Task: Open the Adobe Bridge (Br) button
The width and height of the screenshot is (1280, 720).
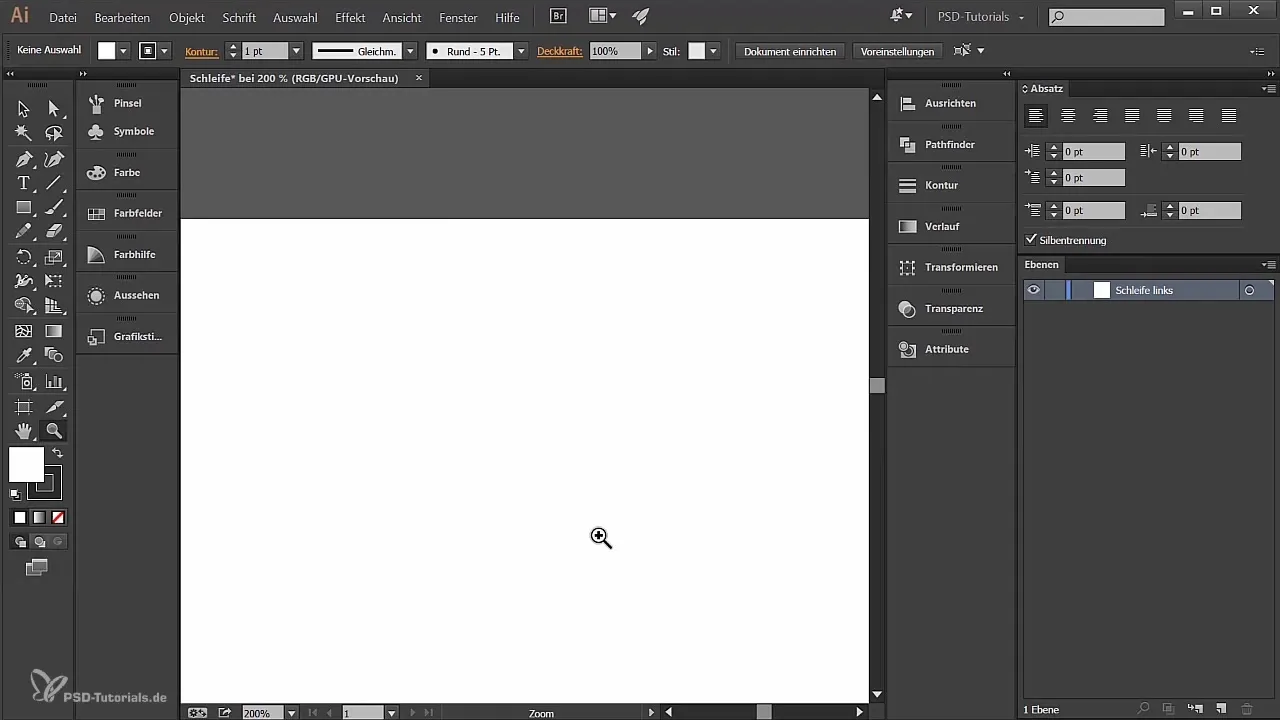Action: [559, 17]
